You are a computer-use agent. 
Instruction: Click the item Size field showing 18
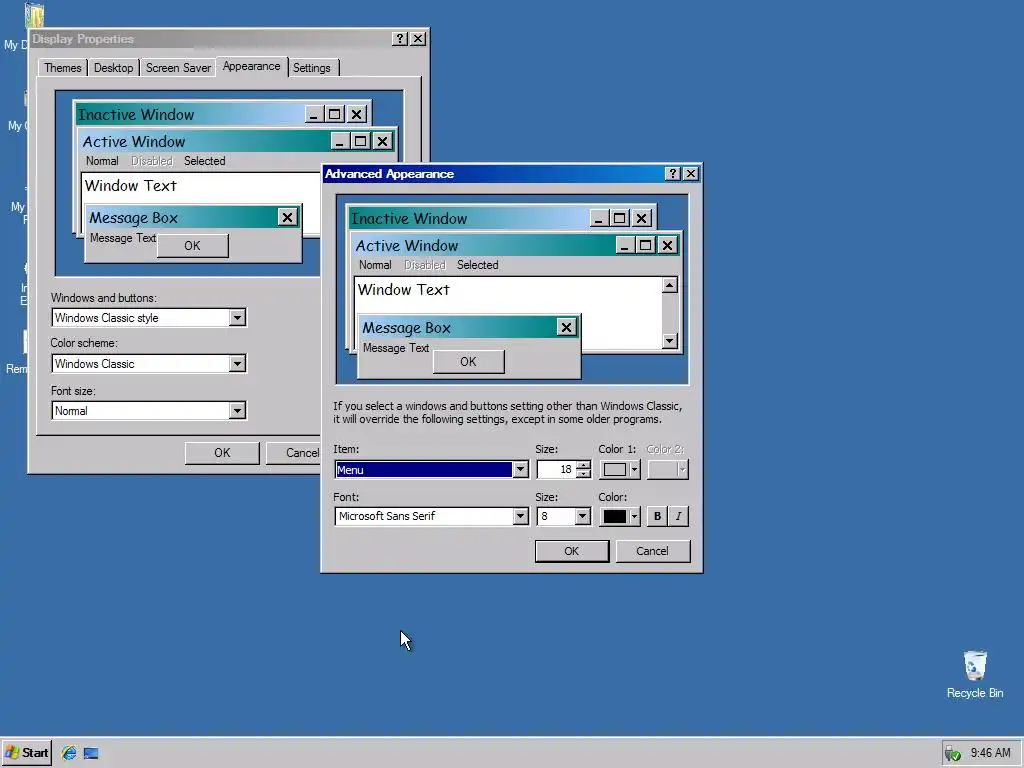(557, 470)
